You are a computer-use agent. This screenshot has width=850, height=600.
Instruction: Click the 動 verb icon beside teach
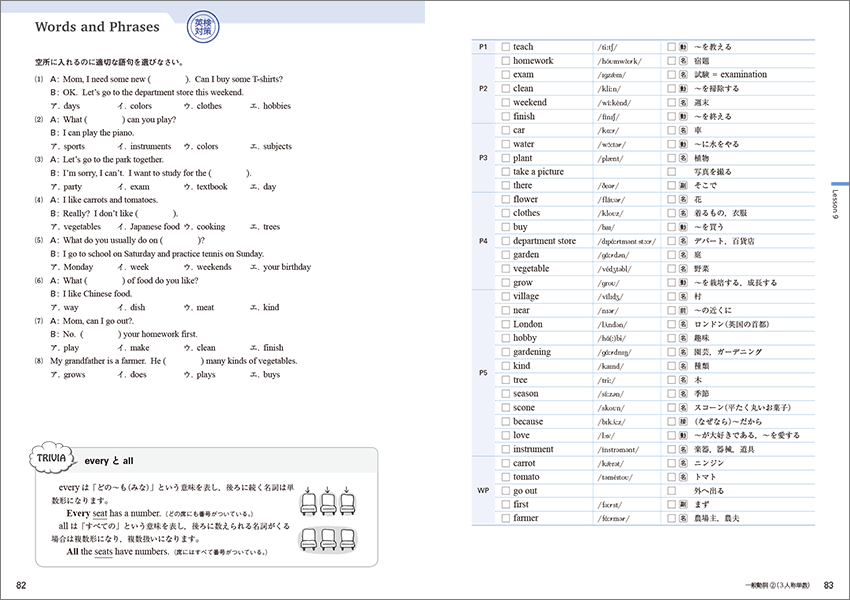pyautogui.click(x=682, y=47)
